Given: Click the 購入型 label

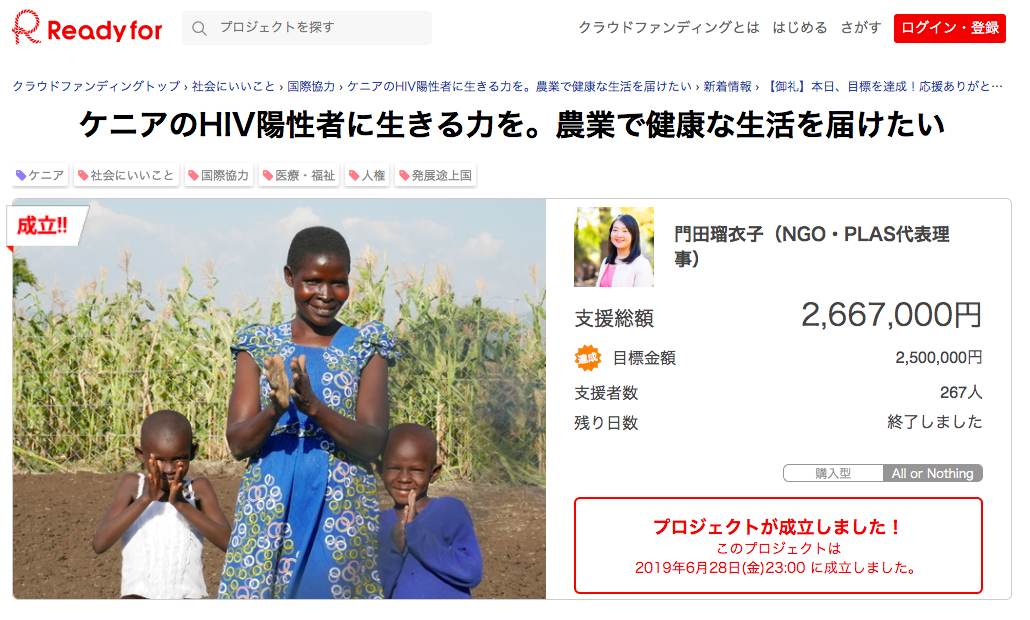Looking at the screenshot, I should [833, 473].
